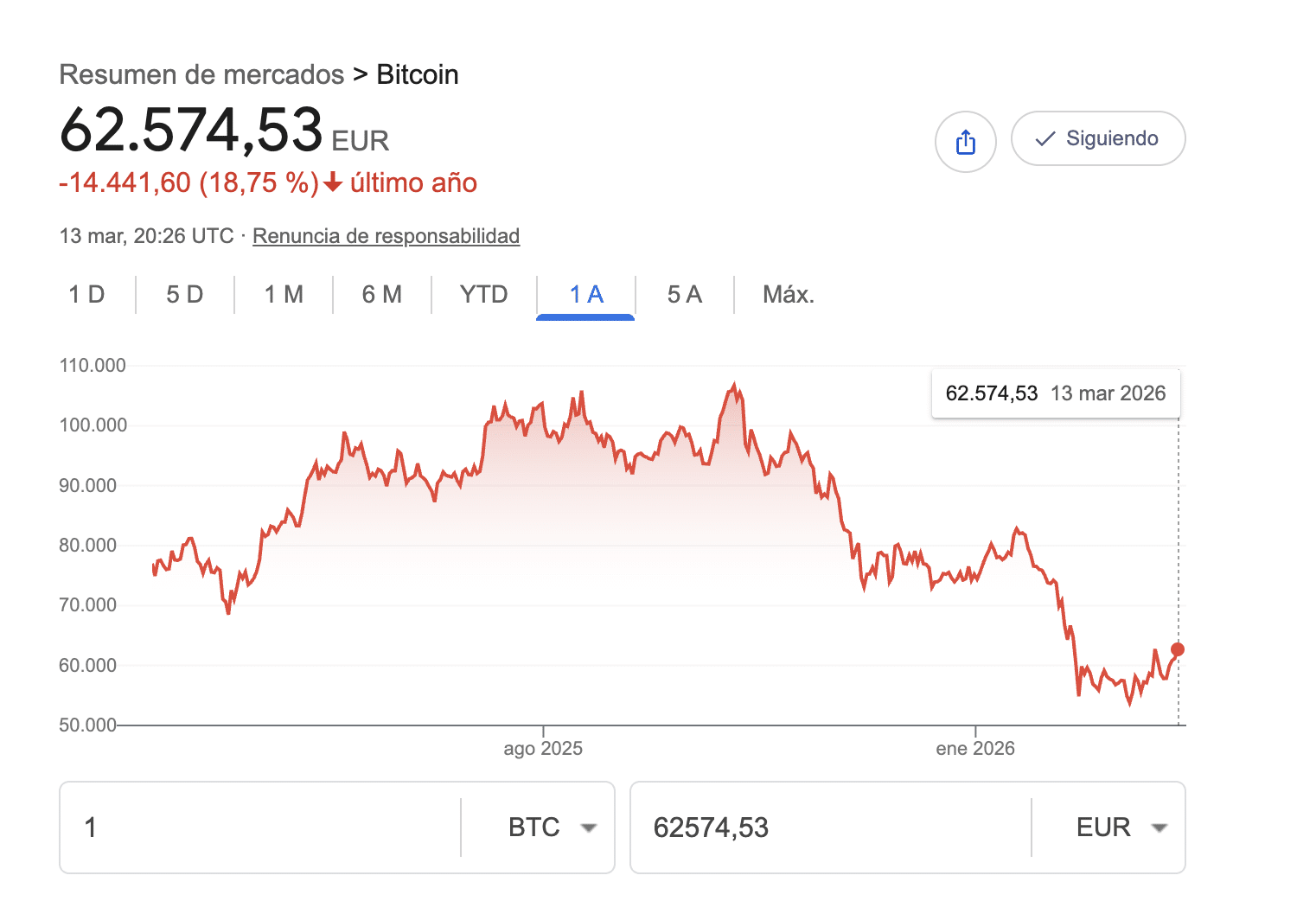This screenshot has width=1316, height=901.
Task: Open the EUR currency dropdown
Action: tap(1121, 828)
